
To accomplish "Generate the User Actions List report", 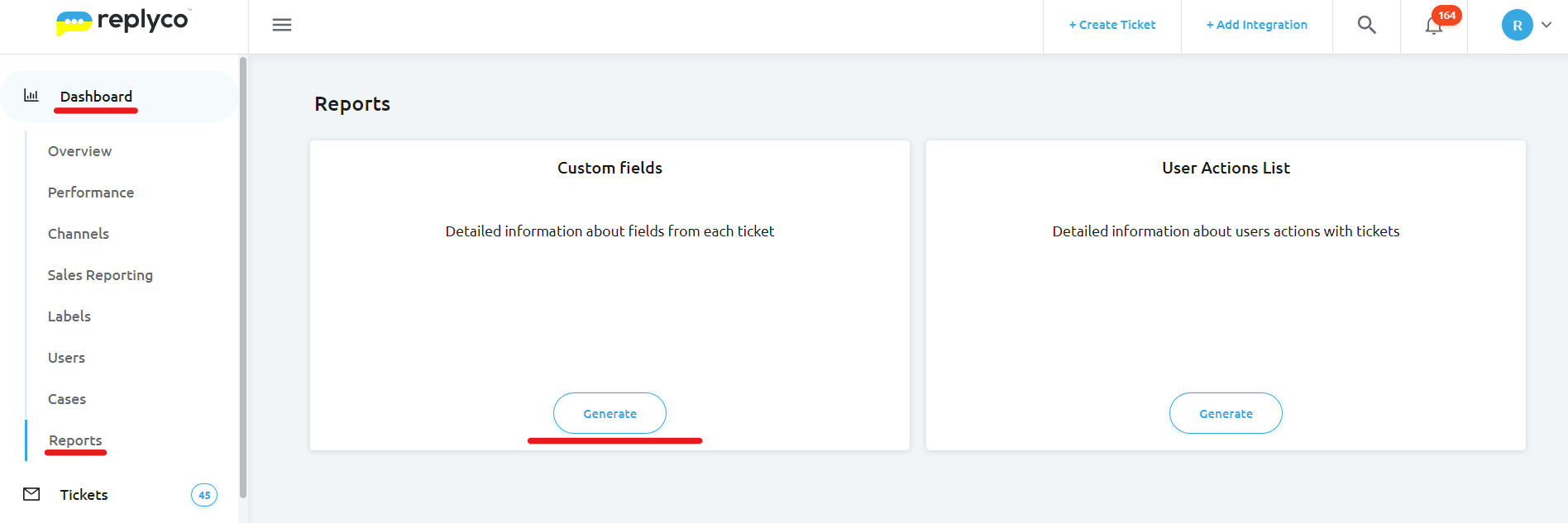I will pos(1226,413).
